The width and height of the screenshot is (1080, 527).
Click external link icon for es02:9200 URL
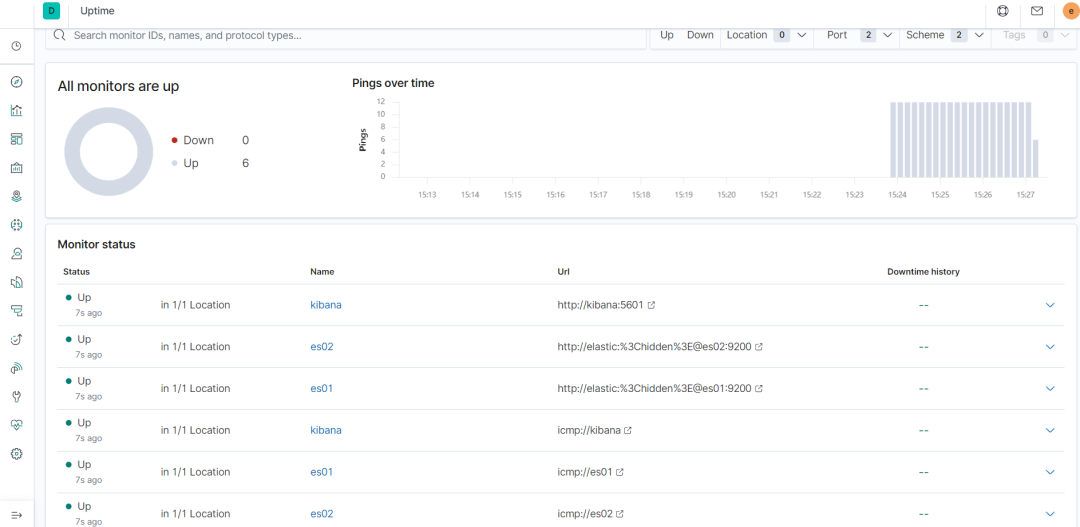[759, 347]
